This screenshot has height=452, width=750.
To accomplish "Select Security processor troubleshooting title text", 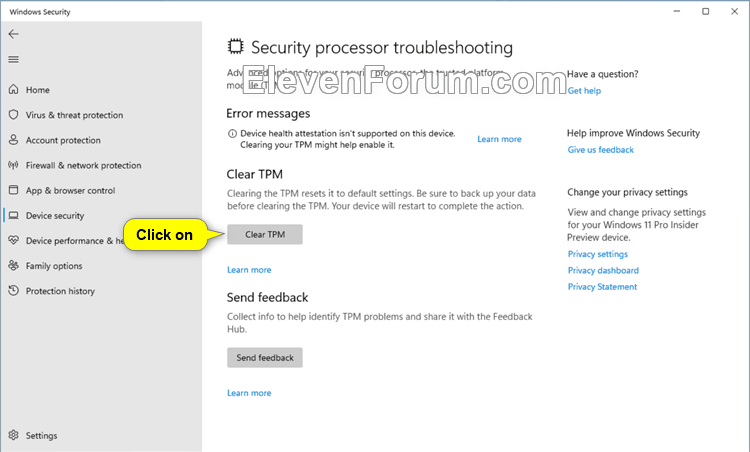I will 382,47.
